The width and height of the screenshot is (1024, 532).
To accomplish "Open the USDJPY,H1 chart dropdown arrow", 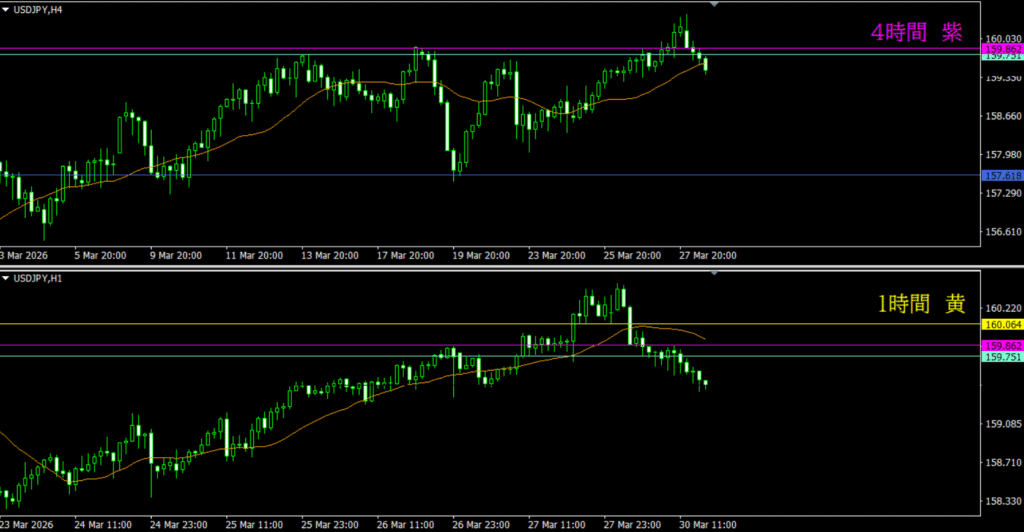I will tap(6, 277).
